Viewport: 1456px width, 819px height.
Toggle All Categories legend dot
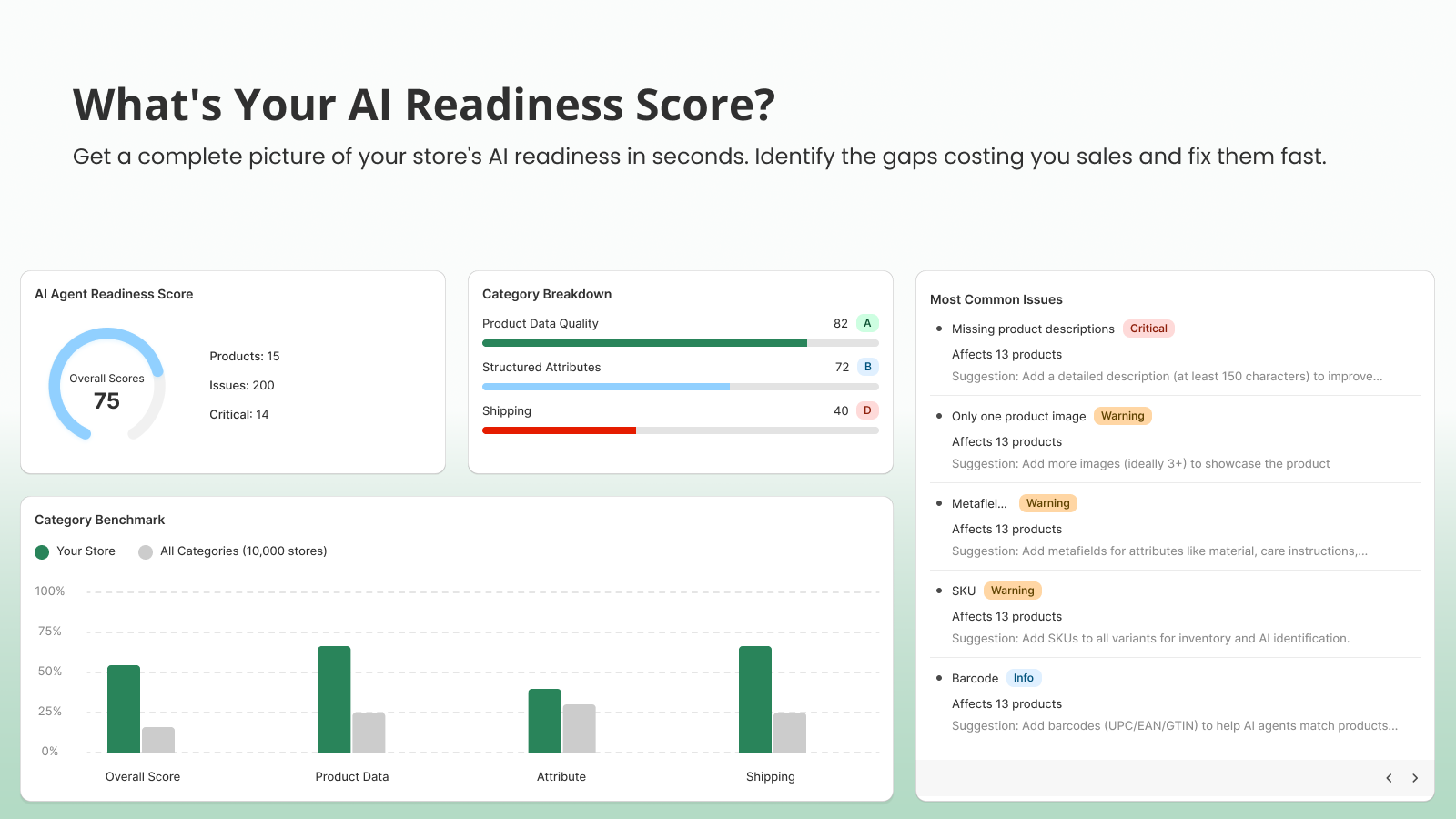(x=146, y=552)
